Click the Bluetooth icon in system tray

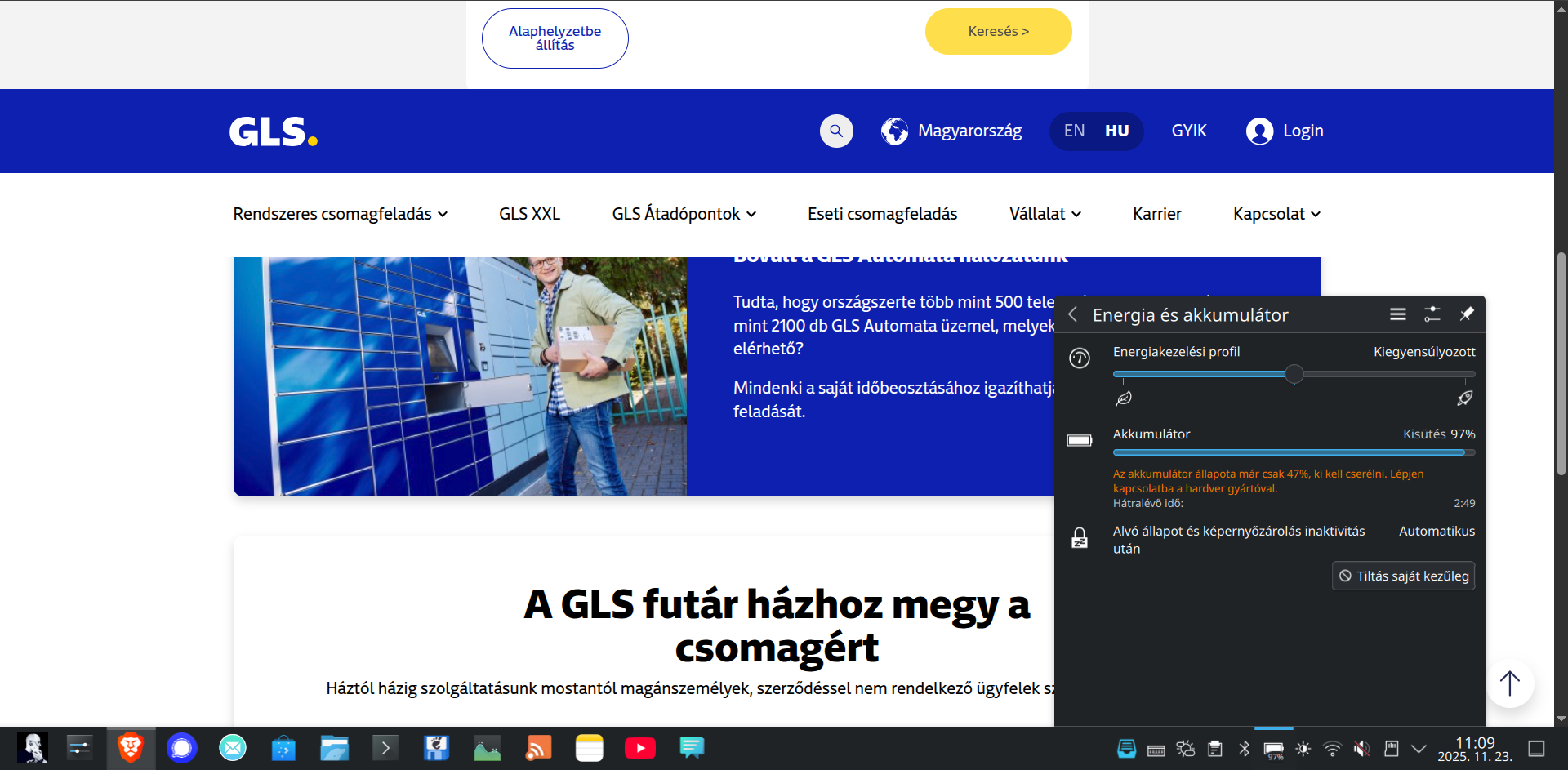pyautogui.click(x=1245, y=749)
